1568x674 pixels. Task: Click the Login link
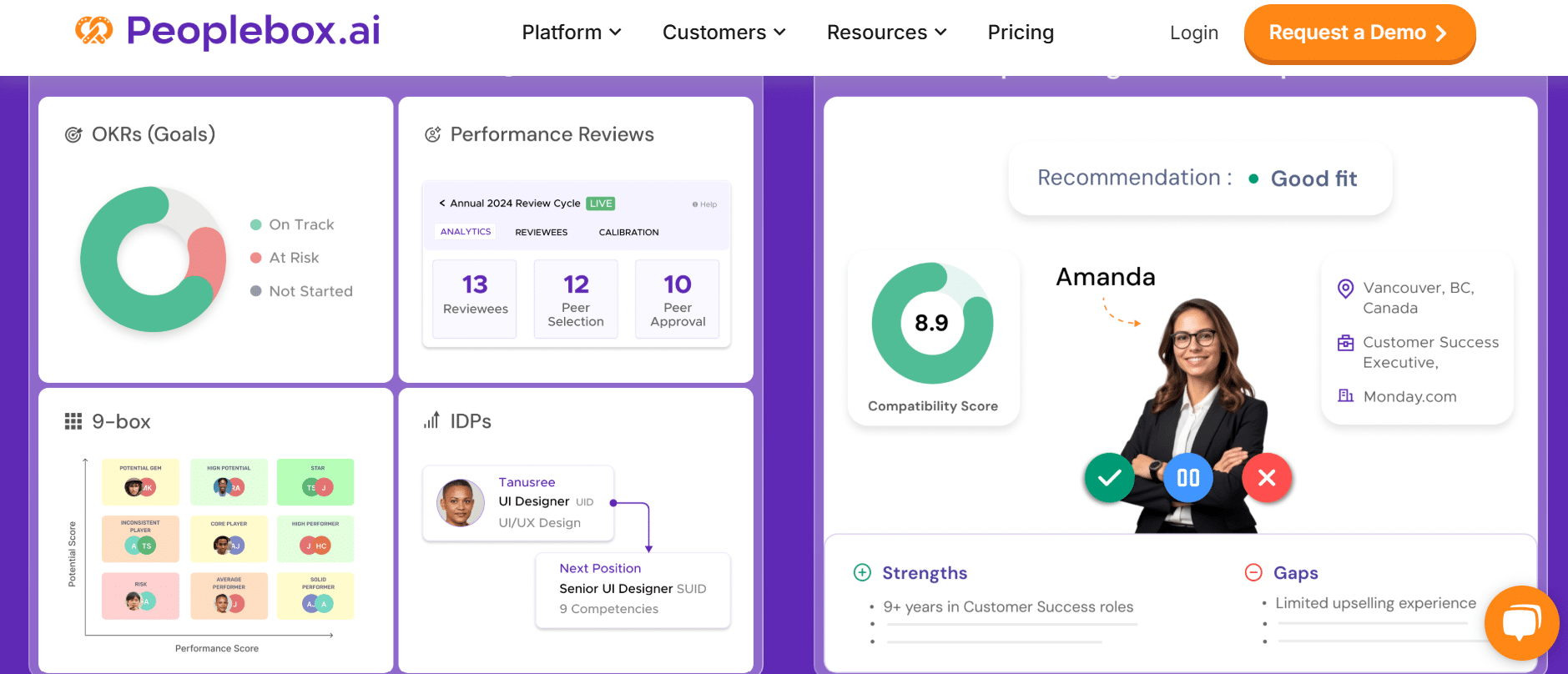1193,33
